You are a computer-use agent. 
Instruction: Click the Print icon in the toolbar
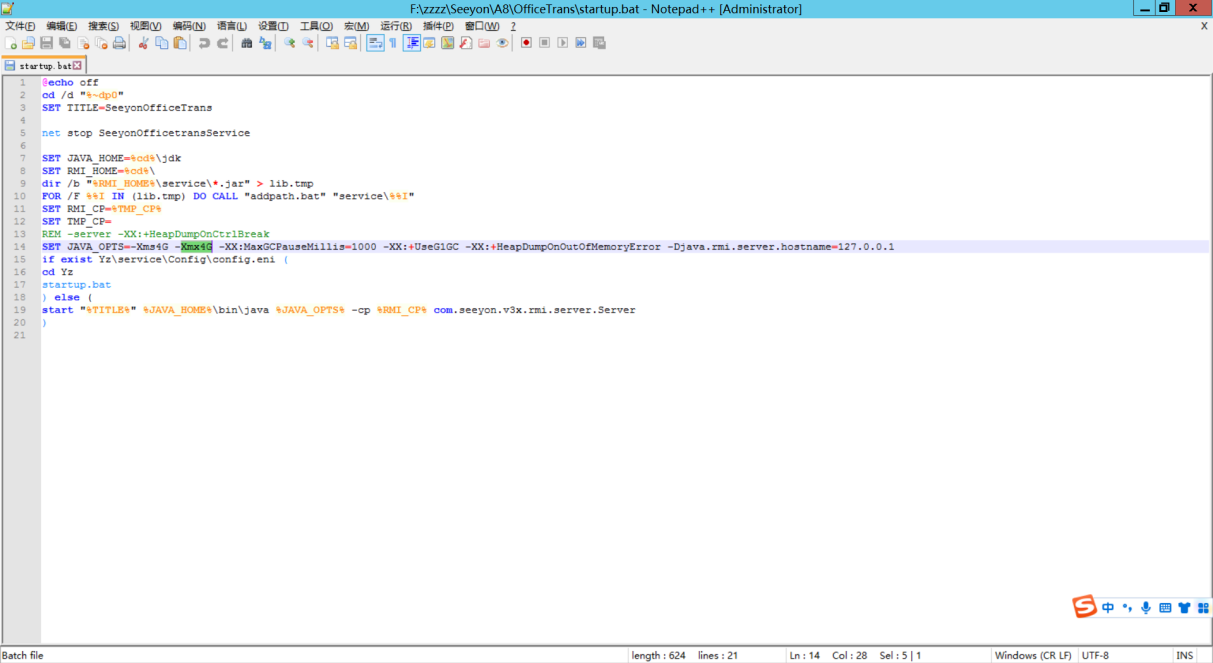click(119, 43)
